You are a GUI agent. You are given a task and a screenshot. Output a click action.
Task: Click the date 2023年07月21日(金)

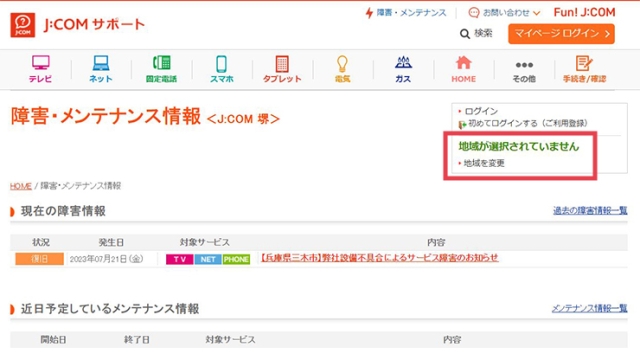click(107, 259)
